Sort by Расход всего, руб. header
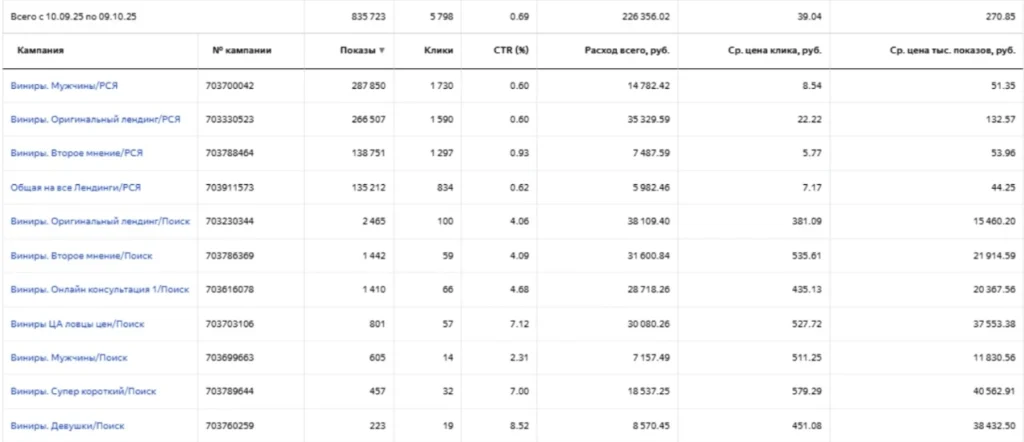Viewport: 1024px width, 442px height. 627,50
